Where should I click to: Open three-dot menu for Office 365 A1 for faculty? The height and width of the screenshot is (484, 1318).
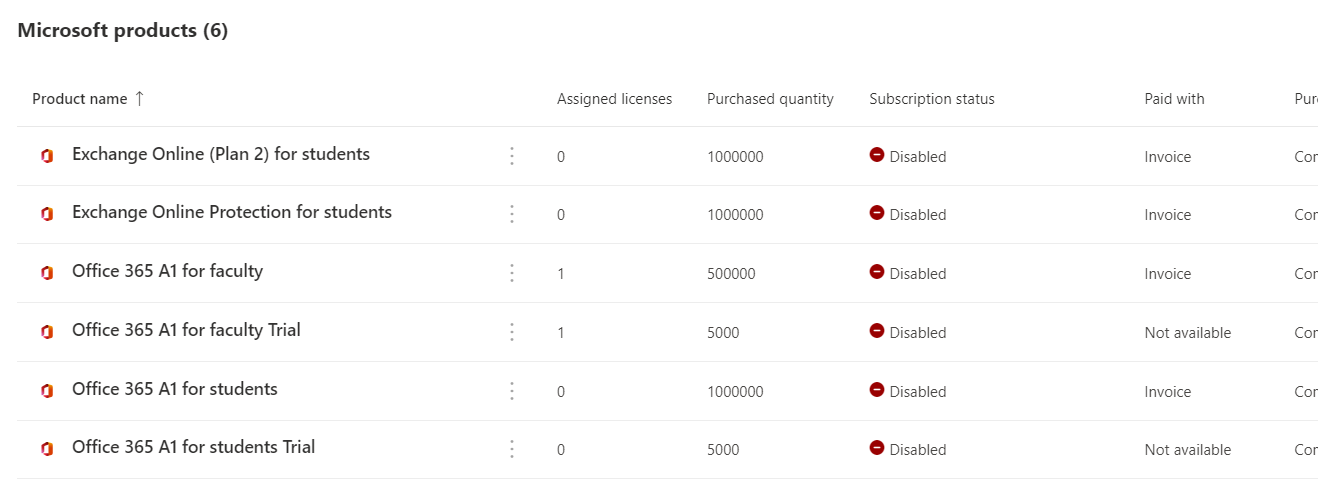(512, 273)
